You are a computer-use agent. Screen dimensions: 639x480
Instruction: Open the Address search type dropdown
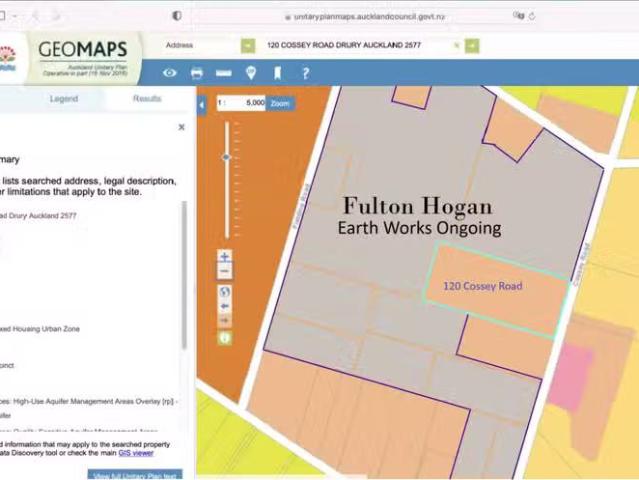coord(200,46)
